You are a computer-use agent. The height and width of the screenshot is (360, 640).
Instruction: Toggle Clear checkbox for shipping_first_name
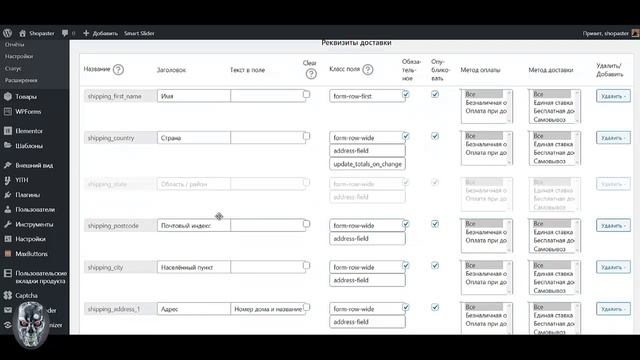pos(307,94)
